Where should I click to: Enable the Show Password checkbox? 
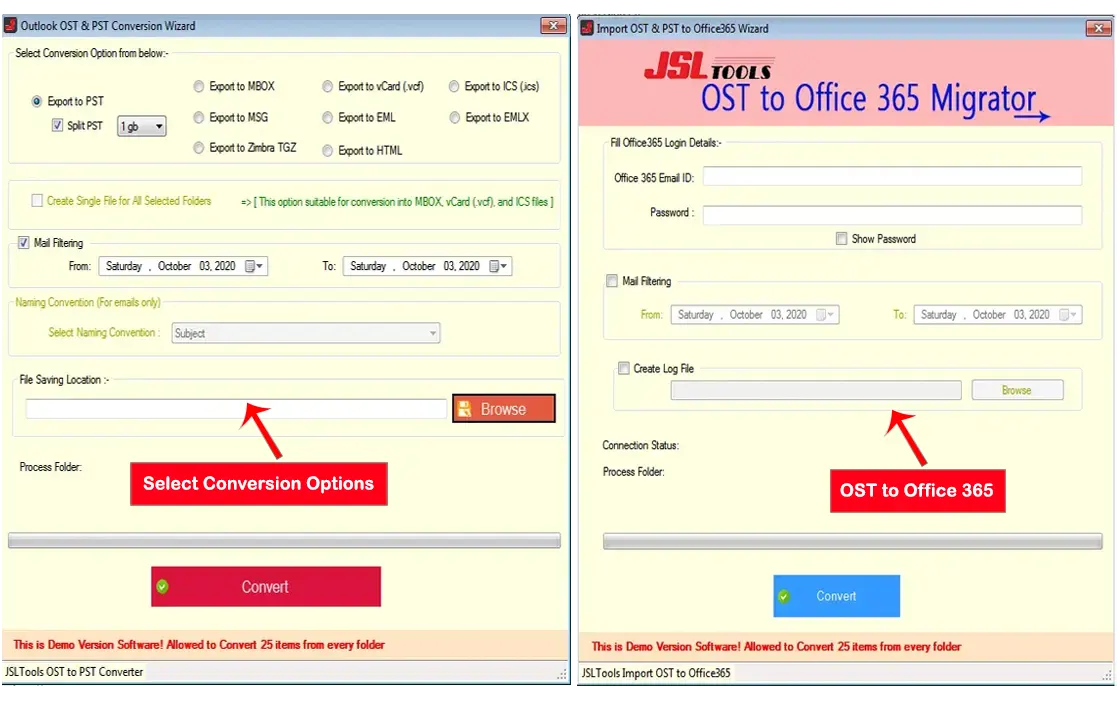pos(842,239)
